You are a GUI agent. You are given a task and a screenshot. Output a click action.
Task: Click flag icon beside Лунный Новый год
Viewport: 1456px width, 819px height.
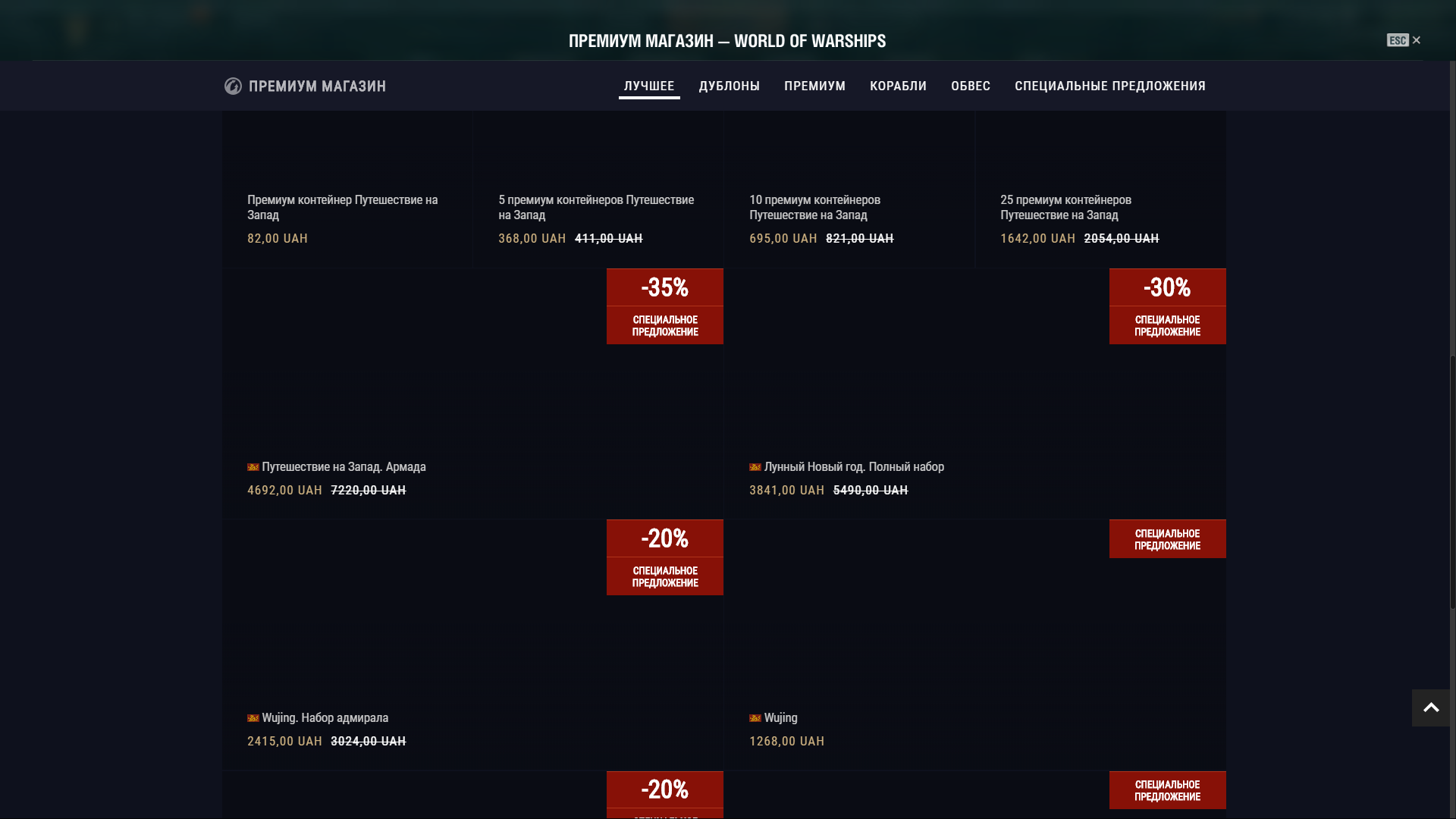tap(755, 467)
